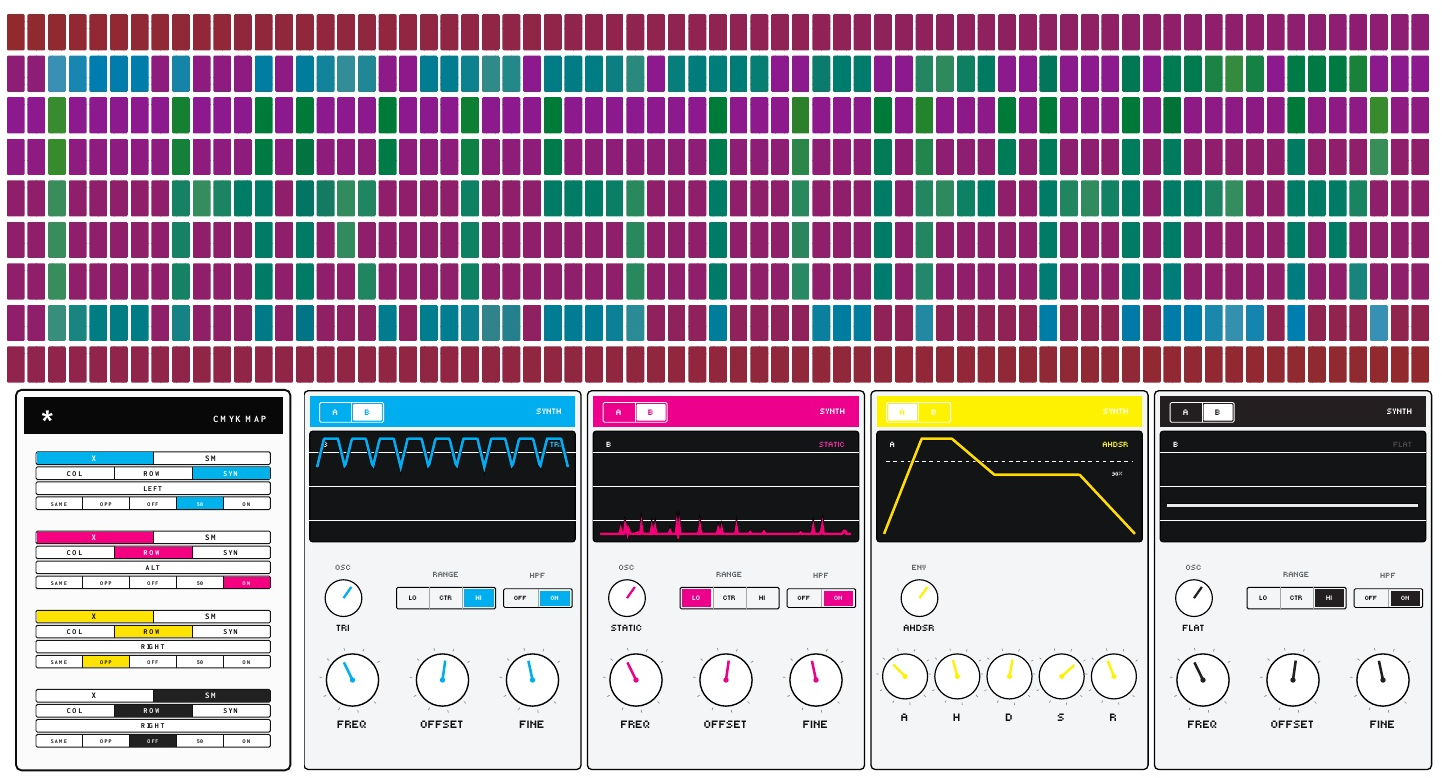Click the black synth OFFSET knob
Viewport: 1442px width, 778px height.
pyautogui.click(x=1293, y=680)
